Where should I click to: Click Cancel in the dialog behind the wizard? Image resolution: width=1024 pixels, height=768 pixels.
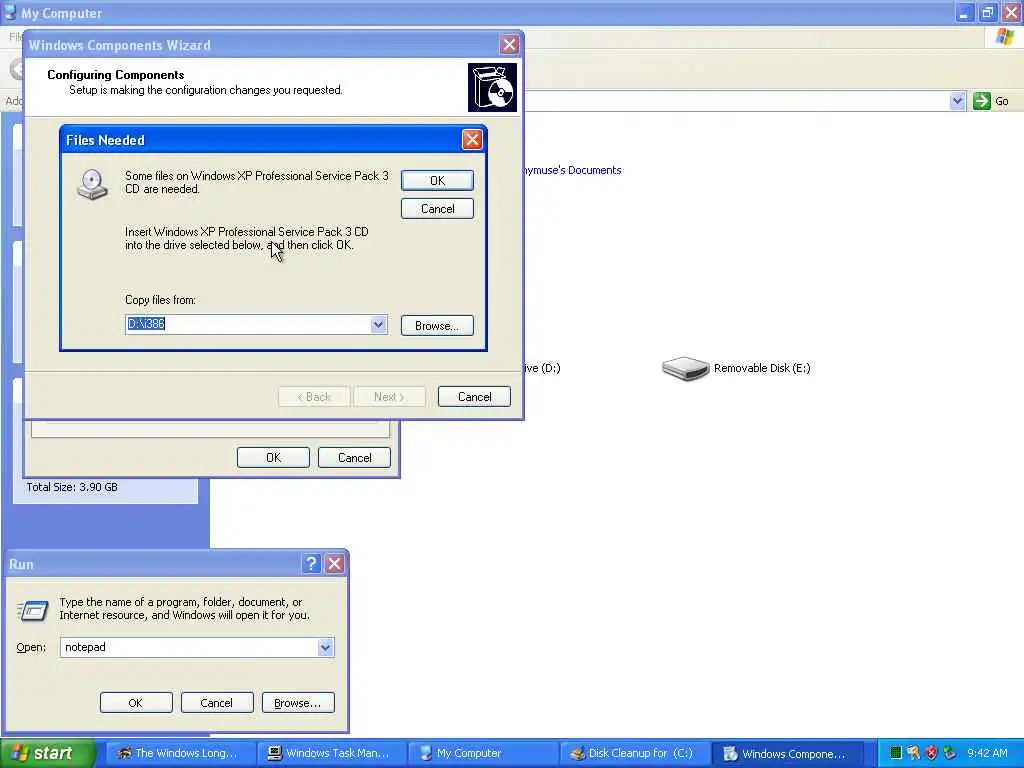tap(354, 458)
